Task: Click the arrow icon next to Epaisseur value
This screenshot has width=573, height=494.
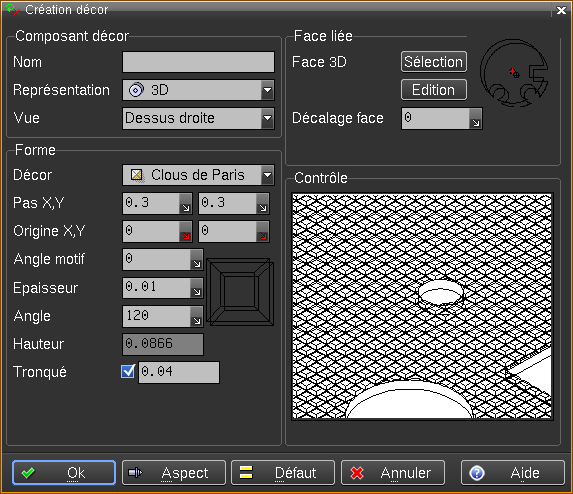Action: coord(197,288)
